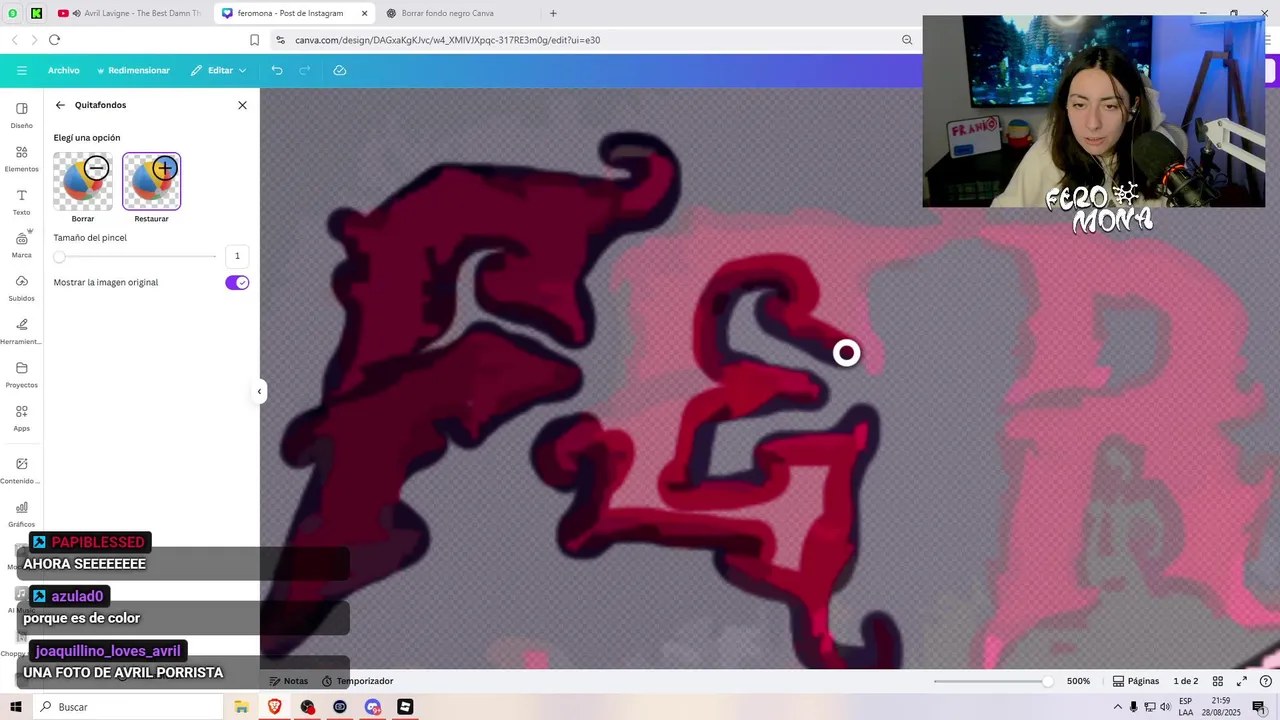Open the grid view icon
1280x720 pixels.
[1217, 681]
